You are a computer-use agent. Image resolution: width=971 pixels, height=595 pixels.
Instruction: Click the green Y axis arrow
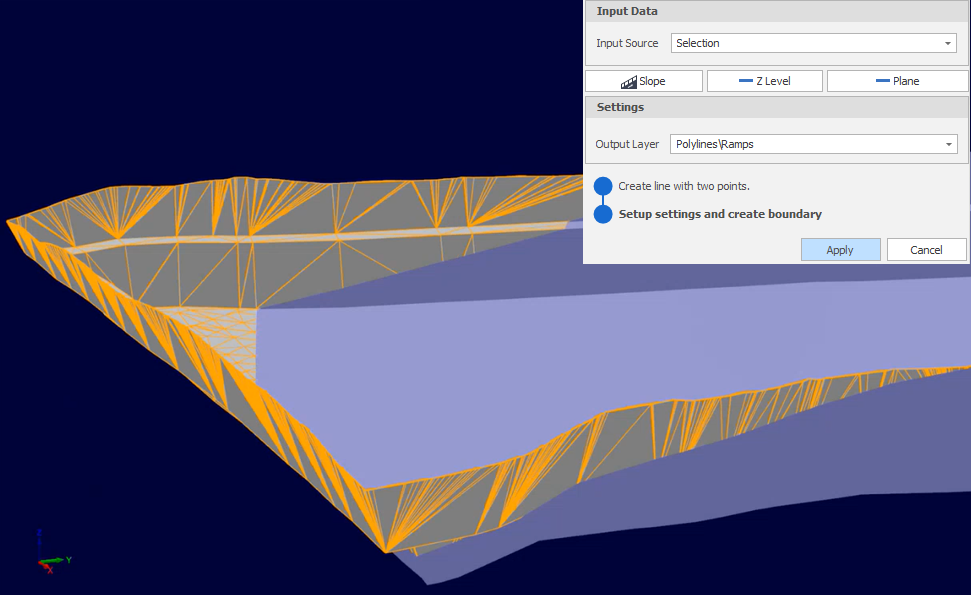click(x=59, y=560)
